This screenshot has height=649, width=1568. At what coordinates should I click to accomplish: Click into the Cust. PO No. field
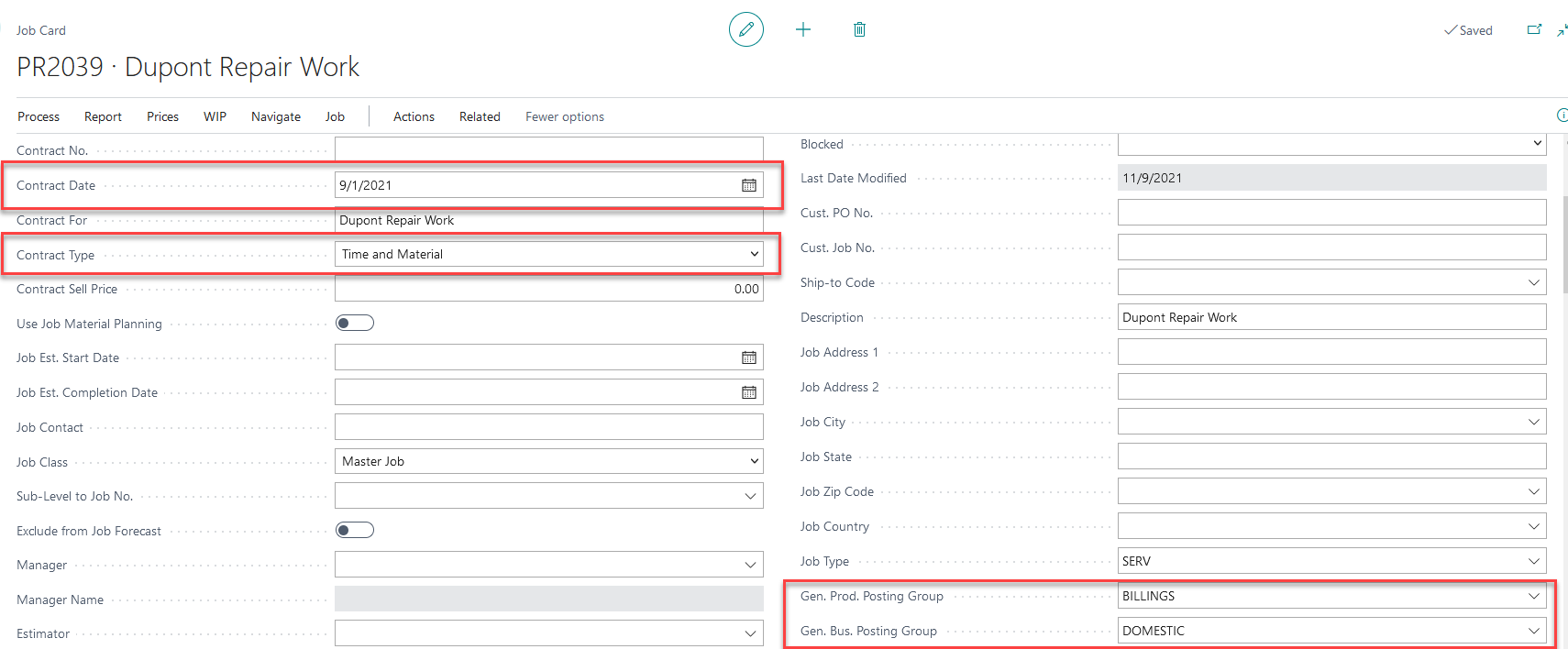pos(1331,213)
